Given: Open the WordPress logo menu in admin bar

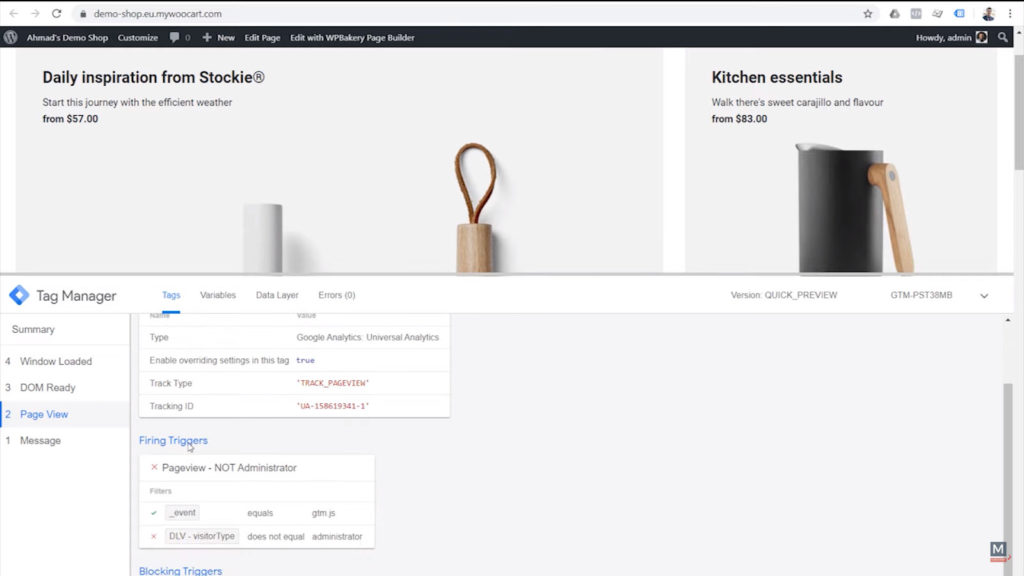Looking at the screenshot, I should [x=10, y=37].
